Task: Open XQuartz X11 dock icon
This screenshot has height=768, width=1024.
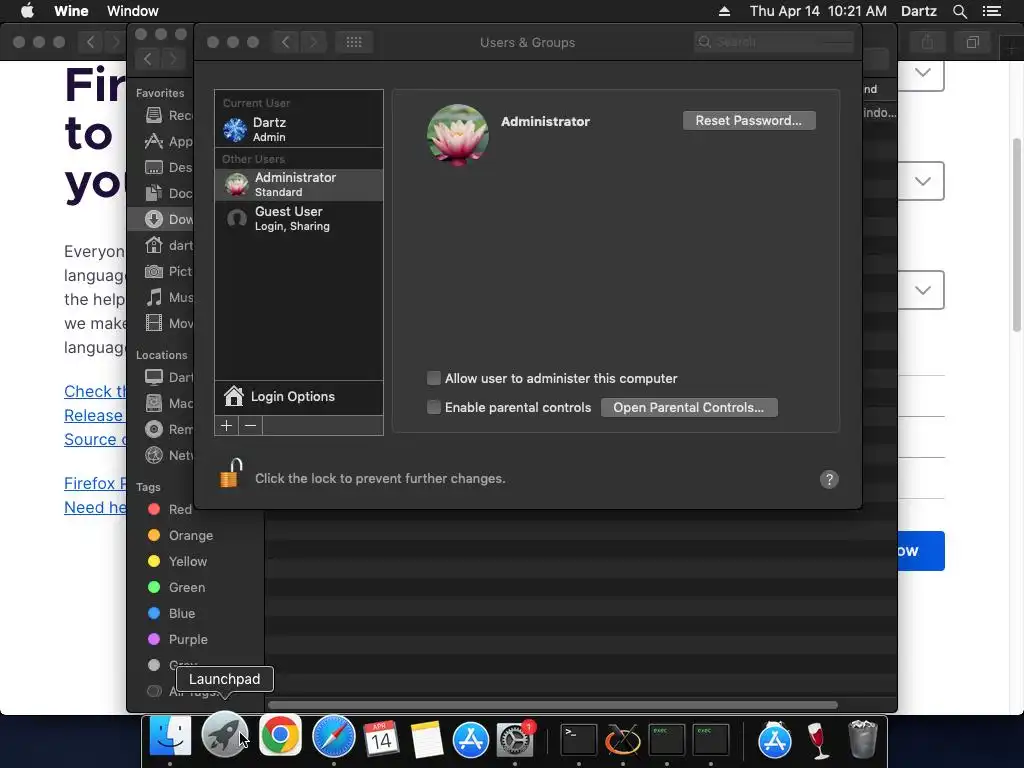Action: point(623,739)
